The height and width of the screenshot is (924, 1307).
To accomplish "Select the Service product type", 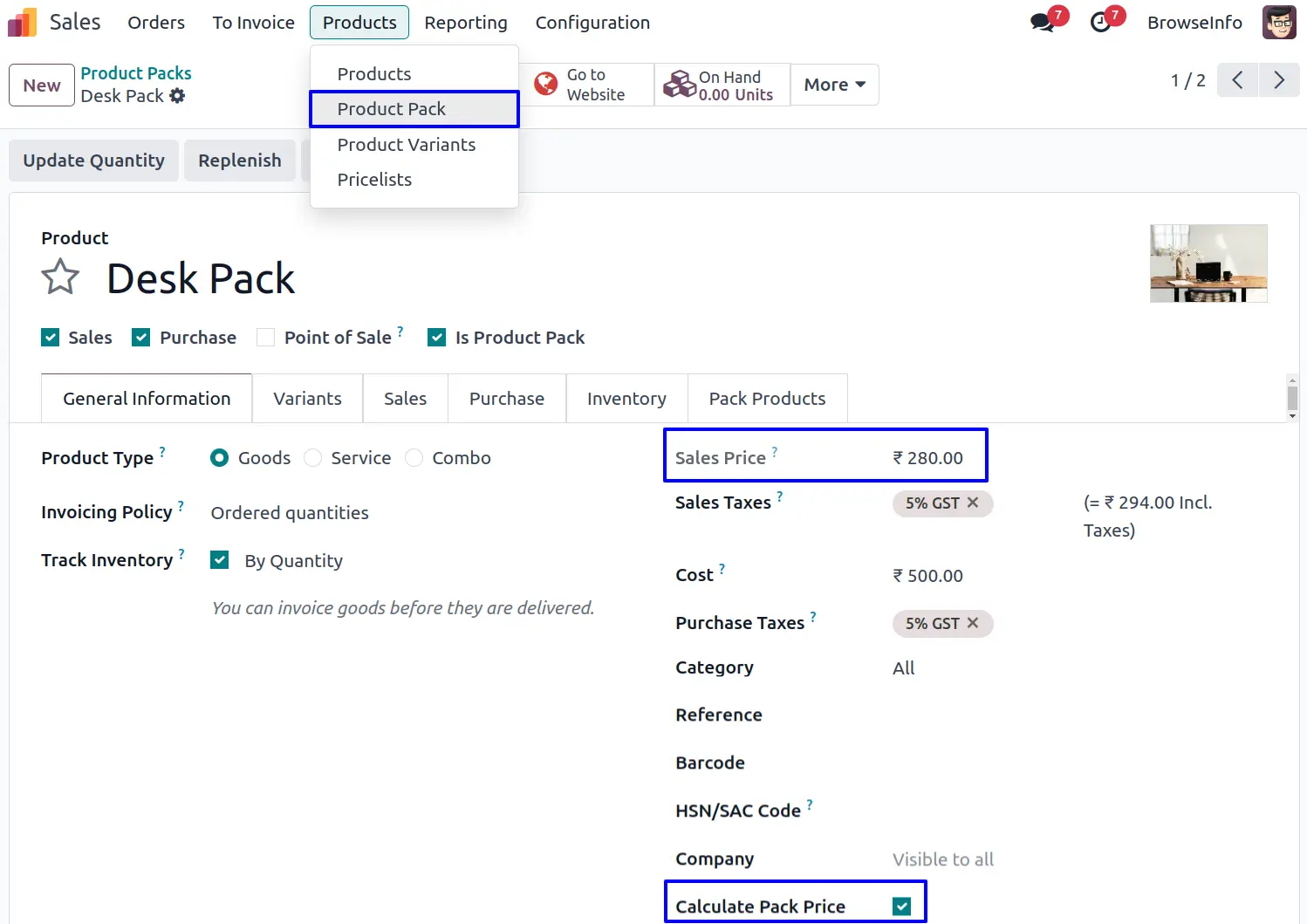I will pyautogui.click(x=313, y=458).
